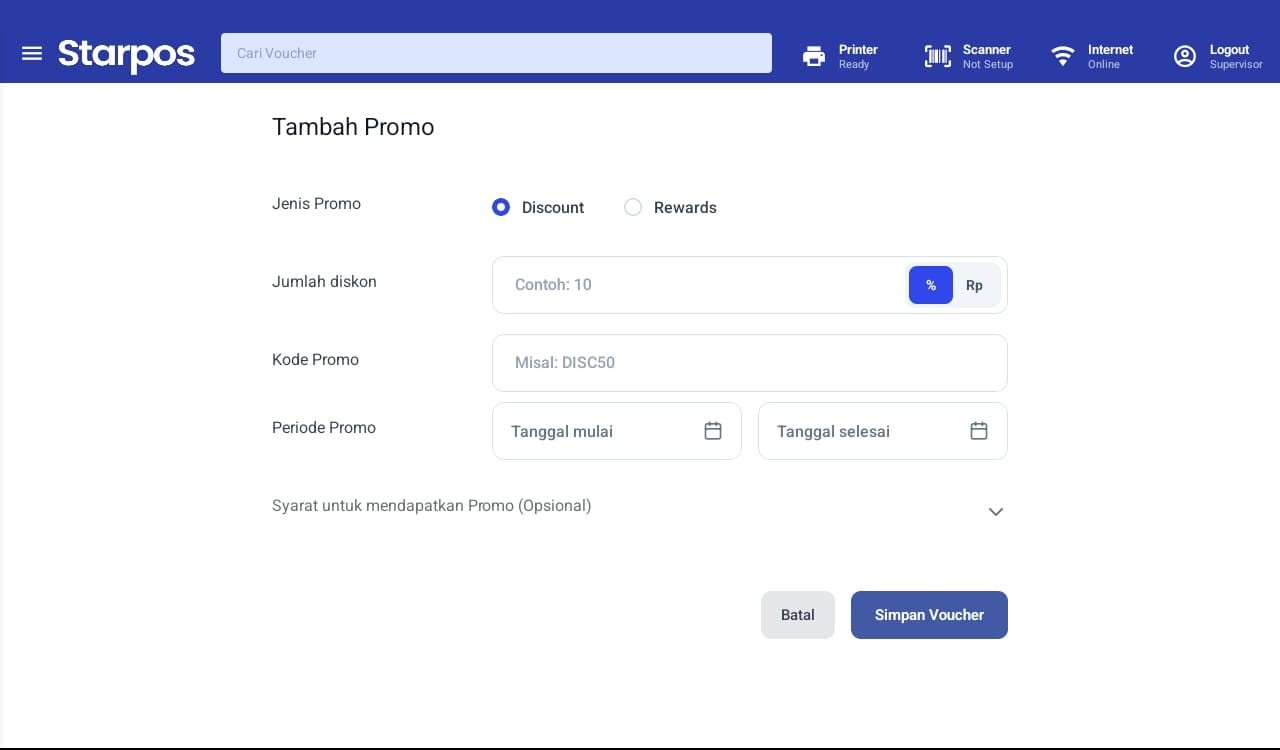Click the Jenis Promo label
This screenshot has width=1280, height=750.
[316, 204]
